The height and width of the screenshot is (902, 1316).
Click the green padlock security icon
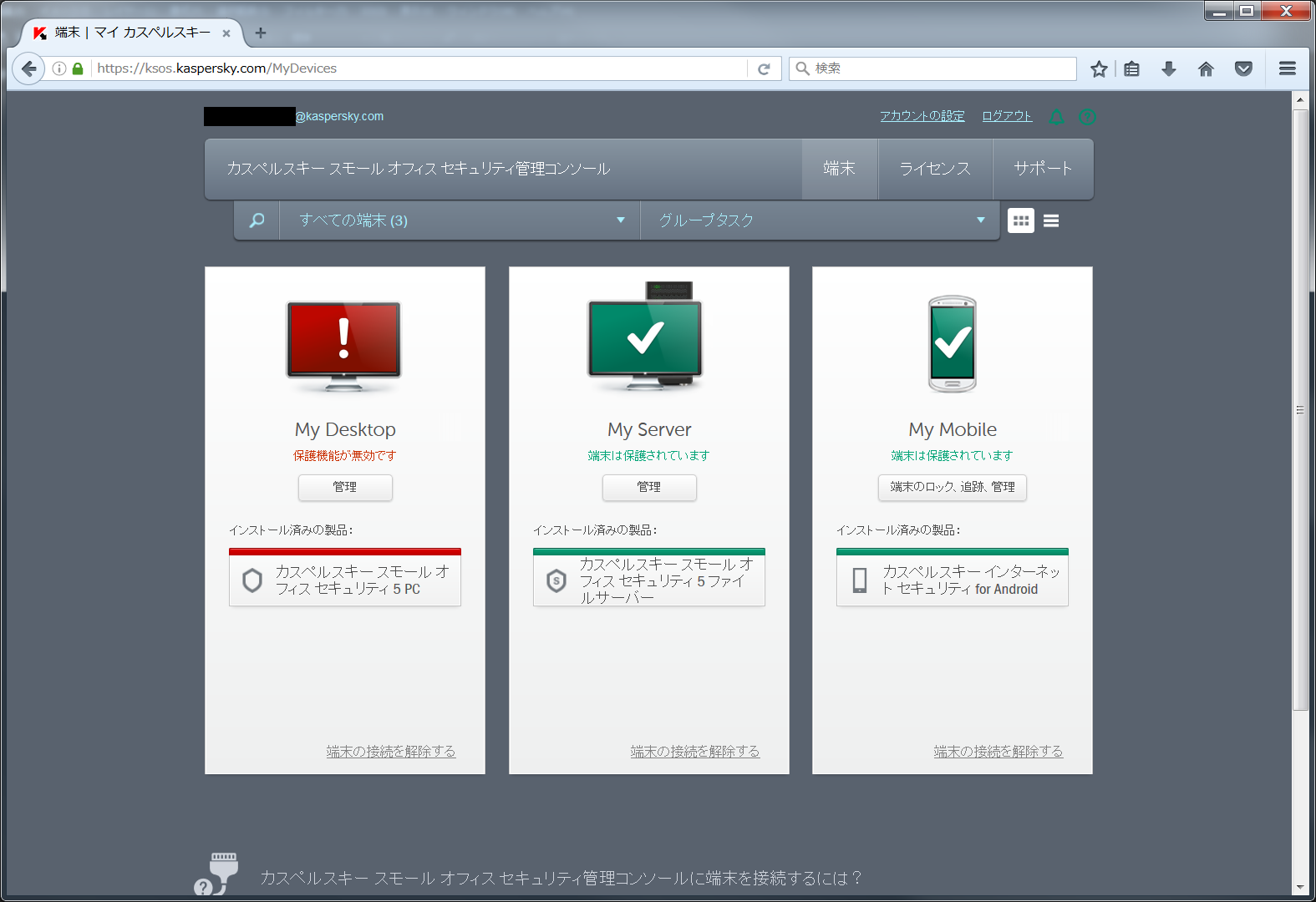[78, 68]
